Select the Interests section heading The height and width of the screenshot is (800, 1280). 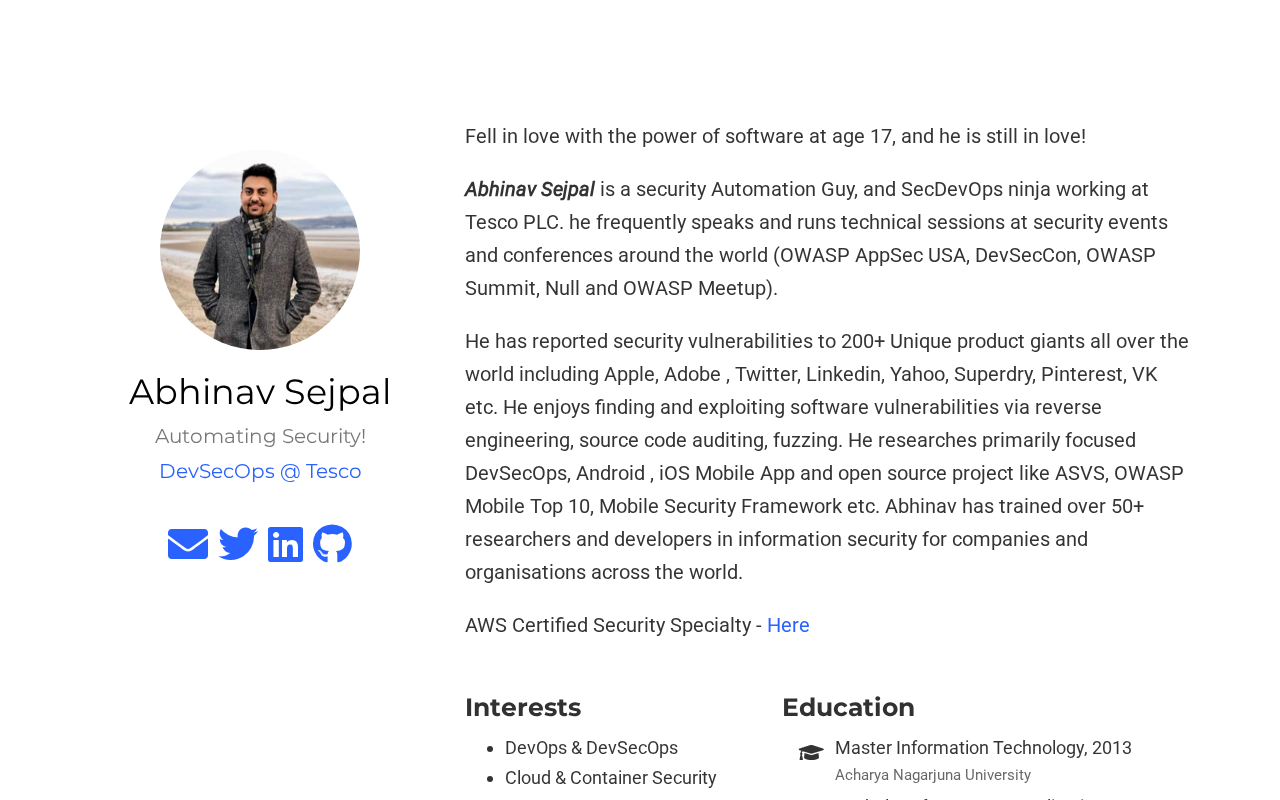[x=523, y=707]
